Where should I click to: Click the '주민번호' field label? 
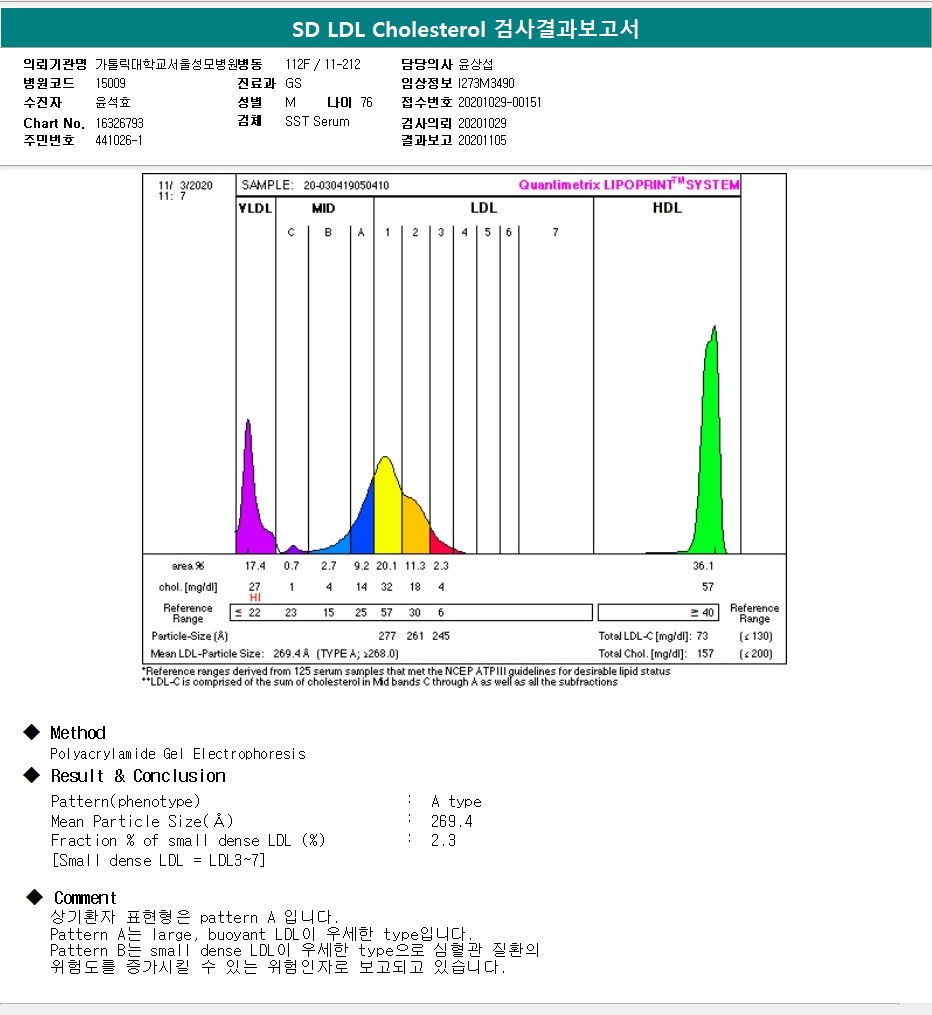point(49,140)
